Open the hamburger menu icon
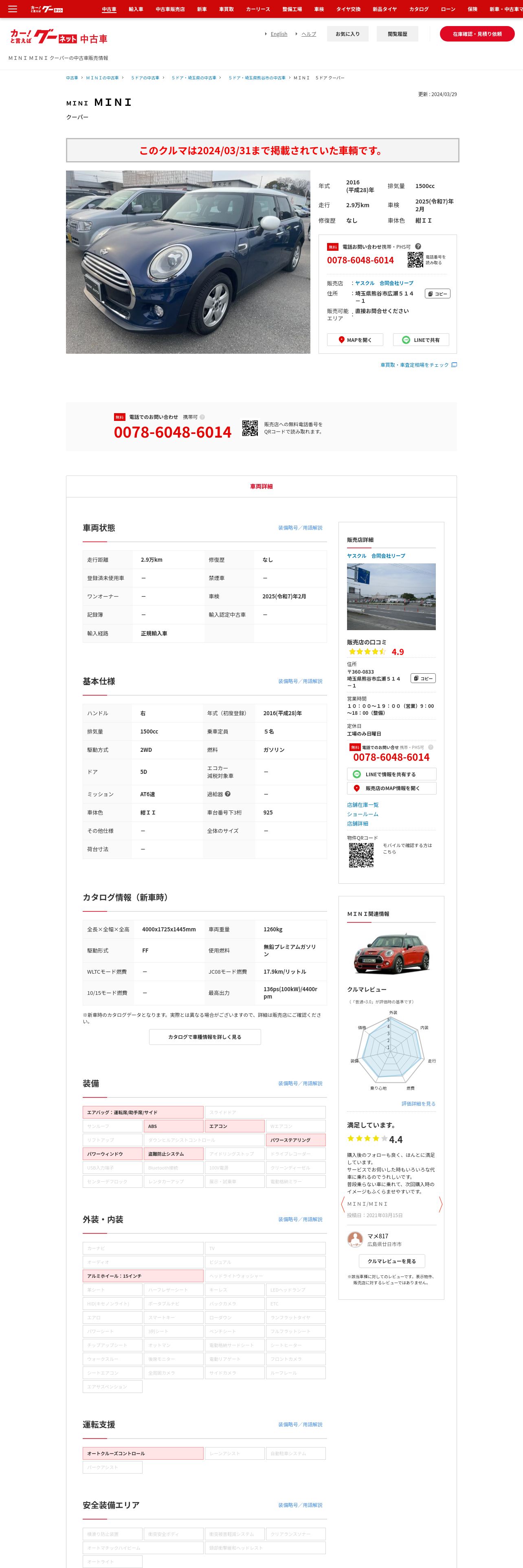Viewport: 523px width, 1568px height. (x=12, y=9)
